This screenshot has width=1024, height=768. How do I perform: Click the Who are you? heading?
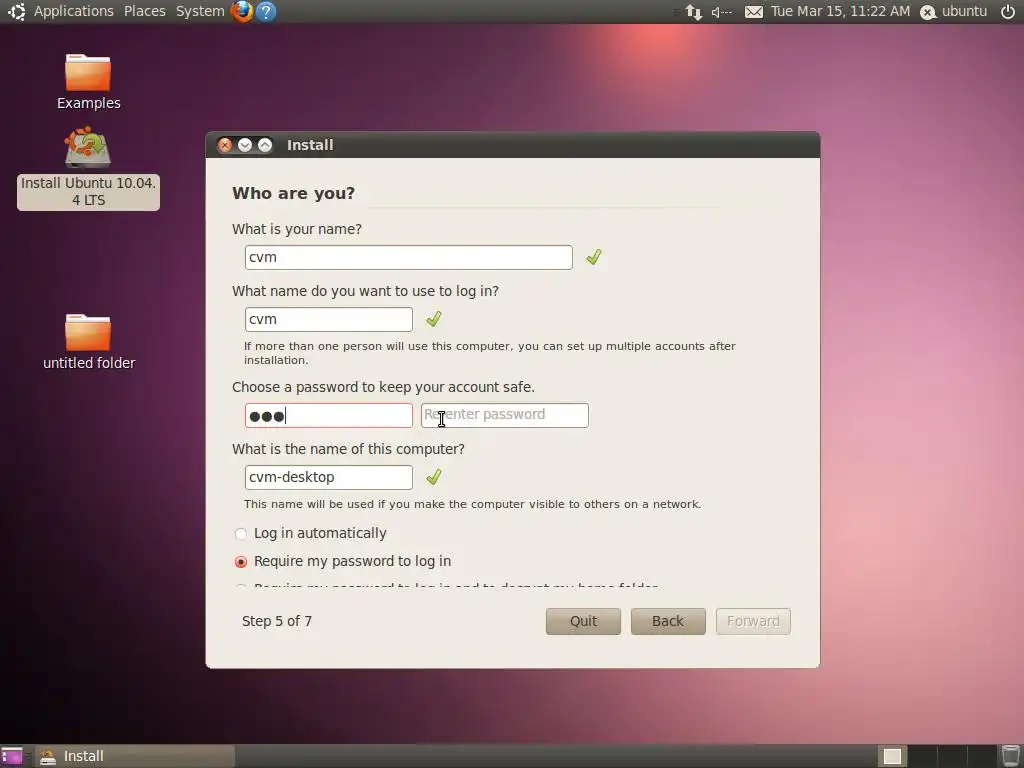tap(293, 193)
